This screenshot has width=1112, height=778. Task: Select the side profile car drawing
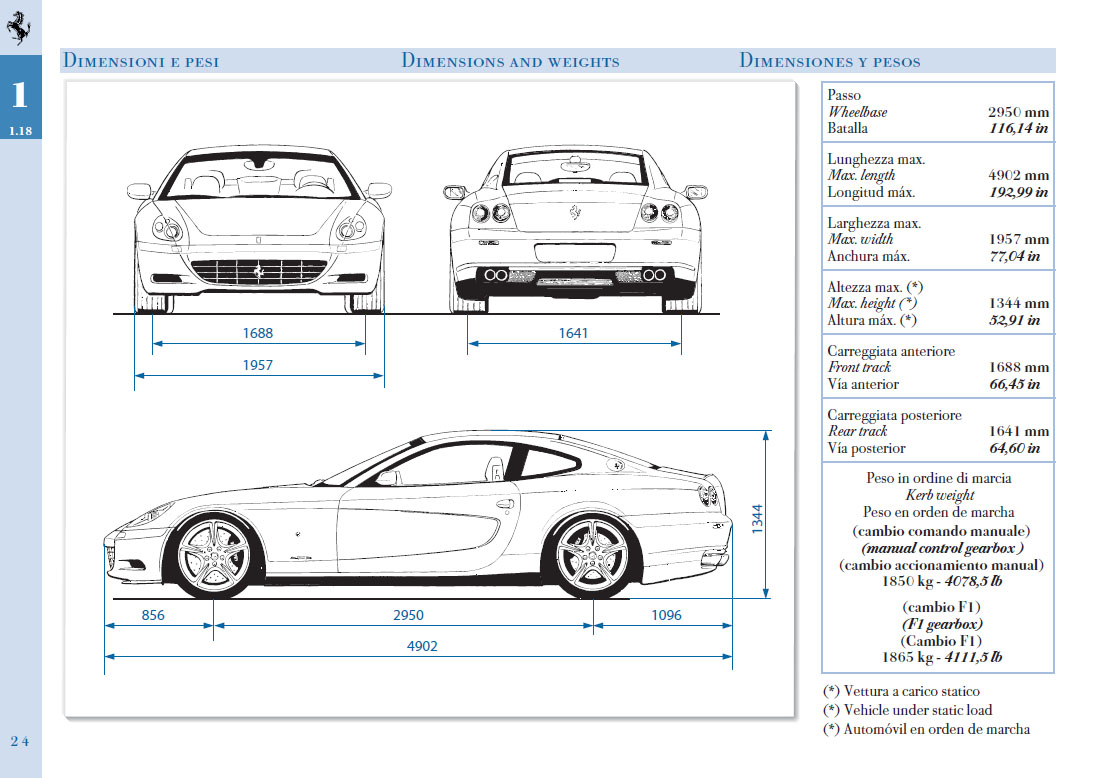point(415,515)
